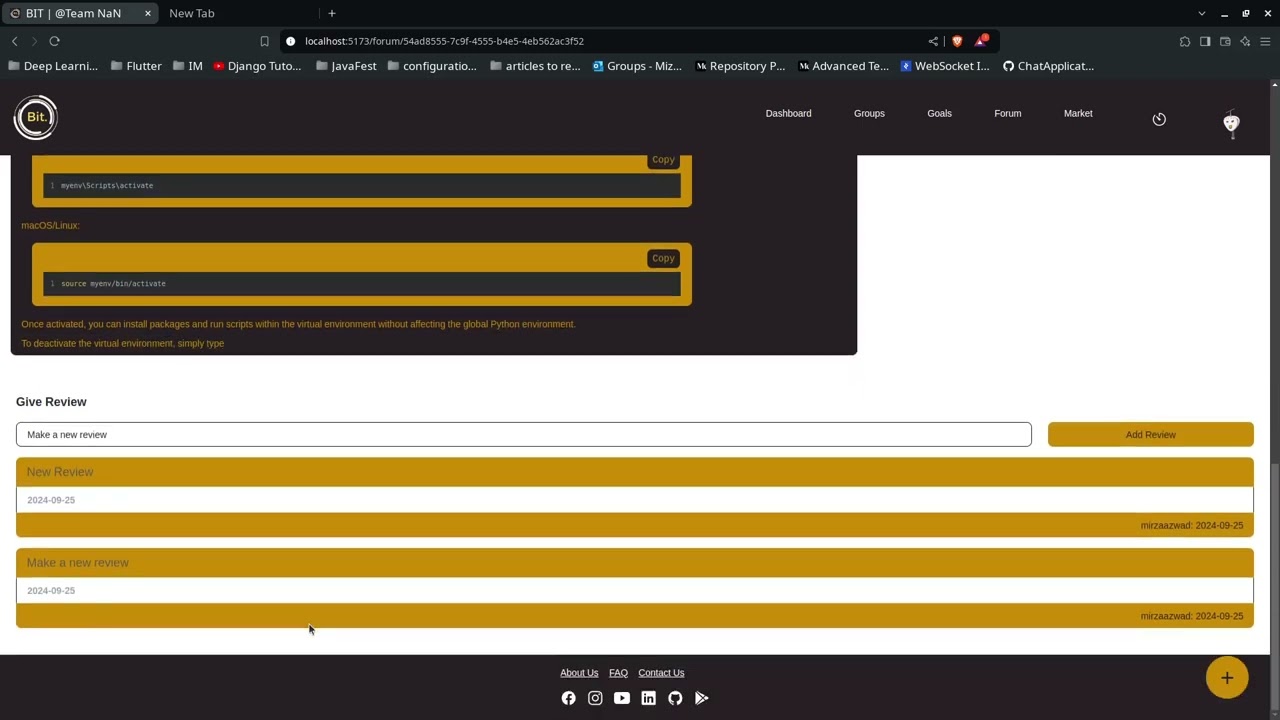Expand the tab search chevron
1280x720 pixels.
click(x=1201, y=13)
